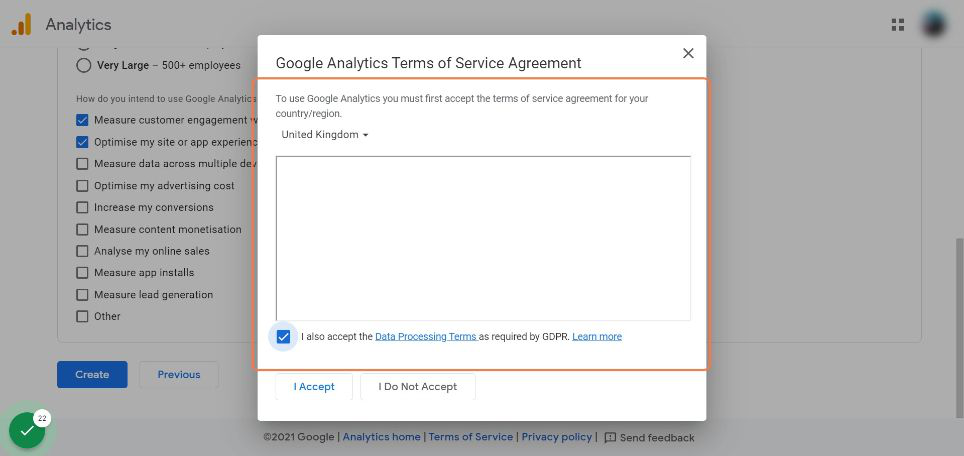Uncheck the Data Processing Terms acceptance checkbox
The height and width of the screenshot is (456, 964).
284,337
